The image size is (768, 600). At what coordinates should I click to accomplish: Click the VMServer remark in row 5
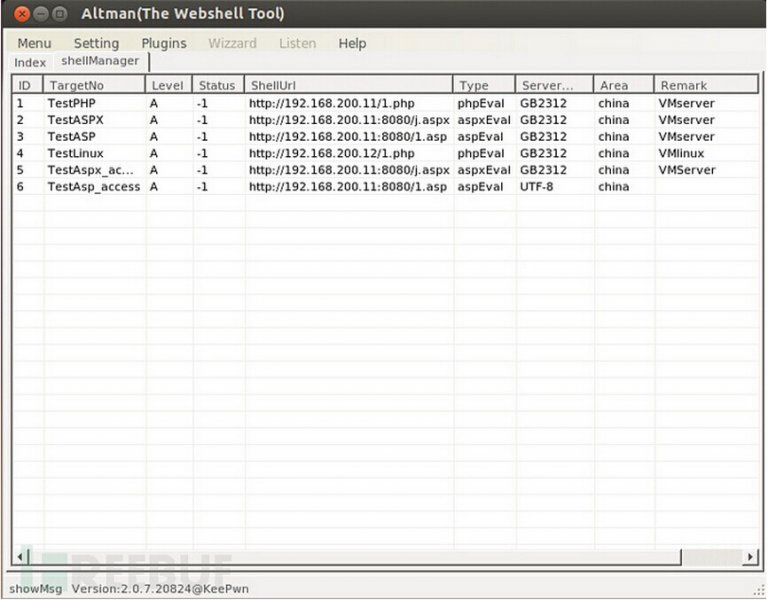click(687, 170)
